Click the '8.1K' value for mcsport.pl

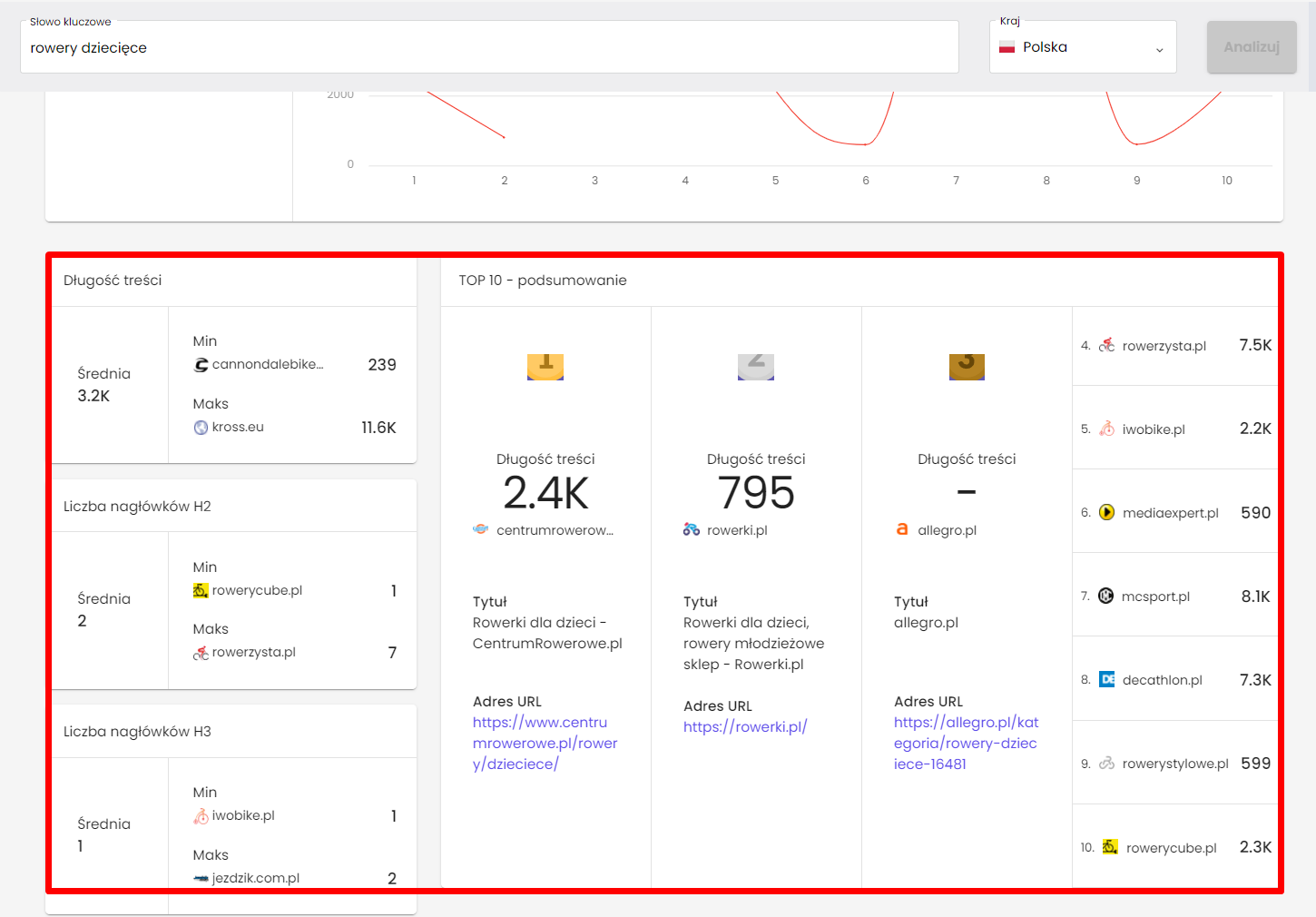(1255, 597)
